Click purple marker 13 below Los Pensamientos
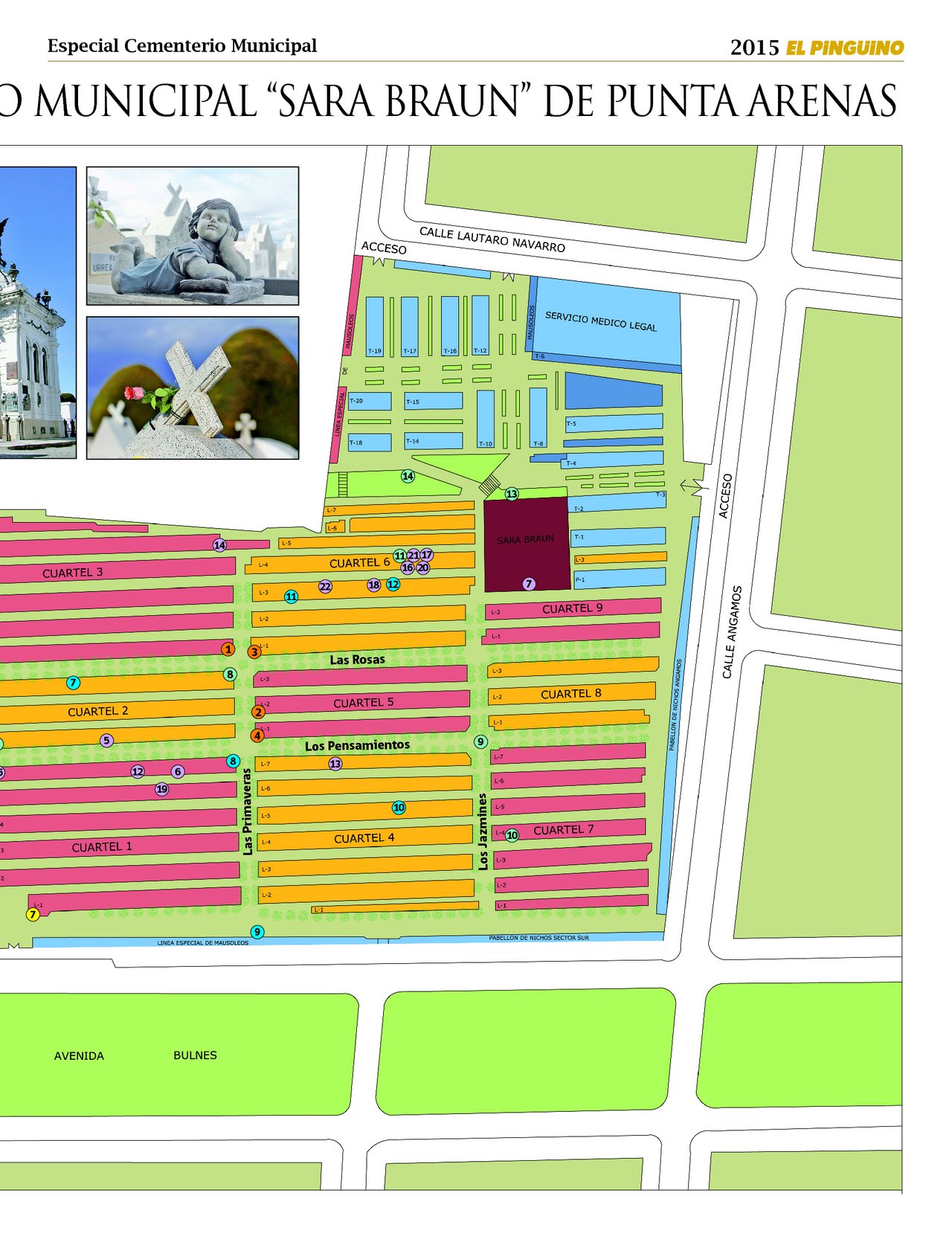The height and width of the screenshot is (1245, 952). click(x=335, y=764)
